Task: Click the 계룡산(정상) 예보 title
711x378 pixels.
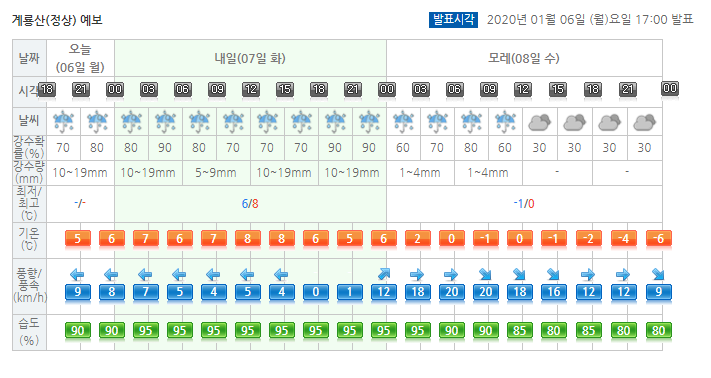Action: [57, 20]
